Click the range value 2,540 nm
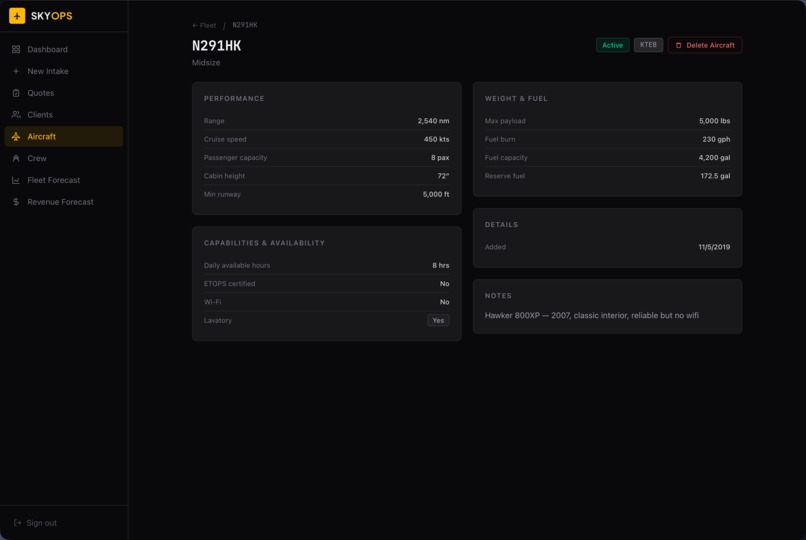Screen dimensions: 806x540 pos(433,121)
